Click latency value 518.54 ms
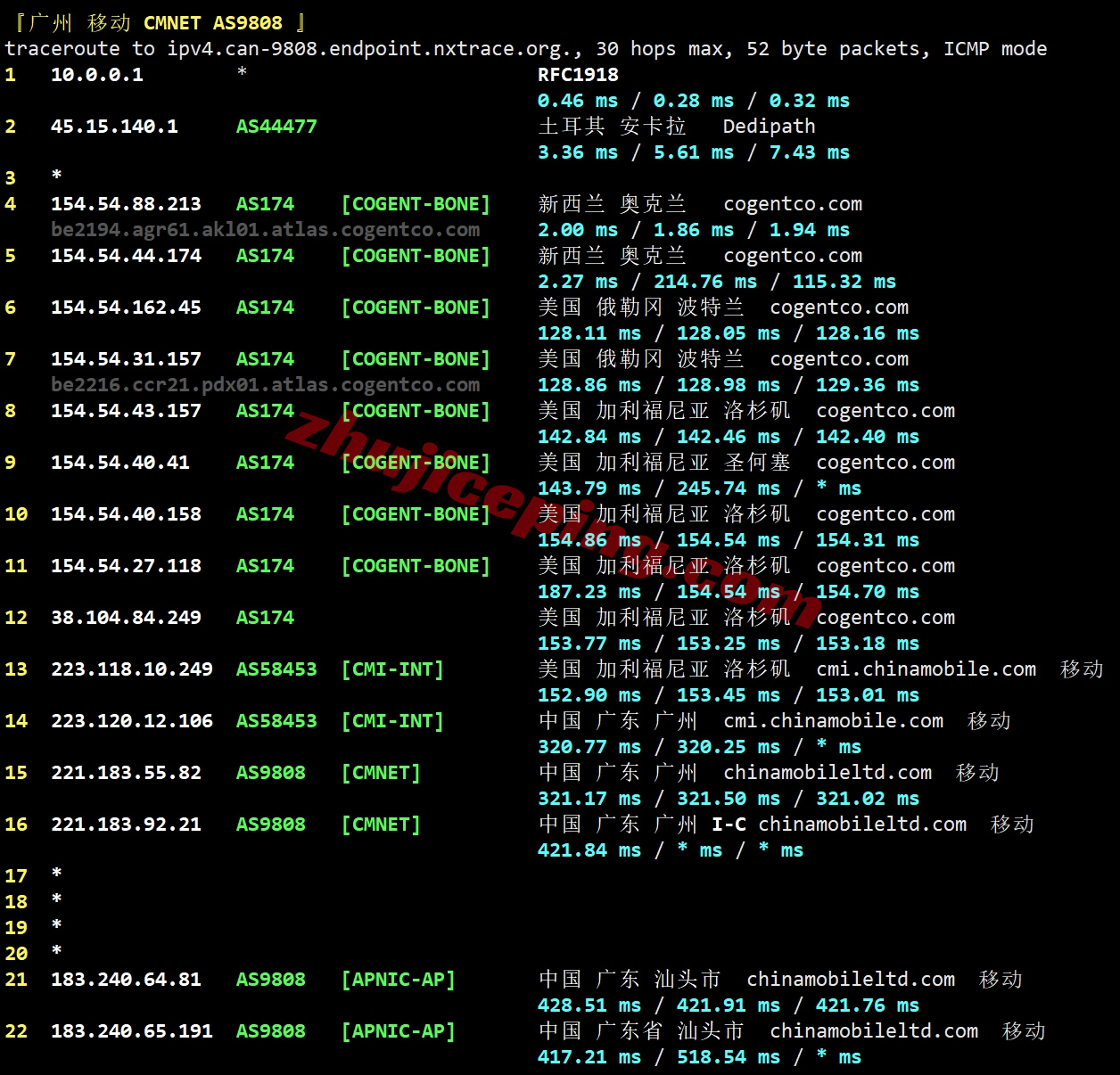Image resolution: width=1120 pixels, height=1075 pixels. pos(729,1057)
